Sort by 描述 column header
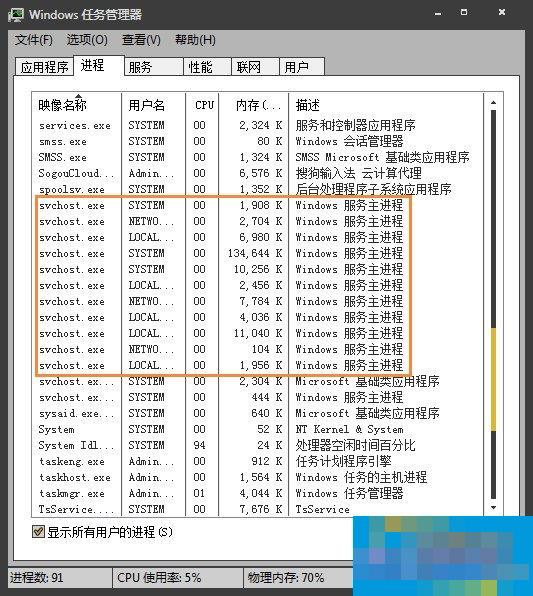The width and height of the screenshot is (533, 596). coord(386,105)
